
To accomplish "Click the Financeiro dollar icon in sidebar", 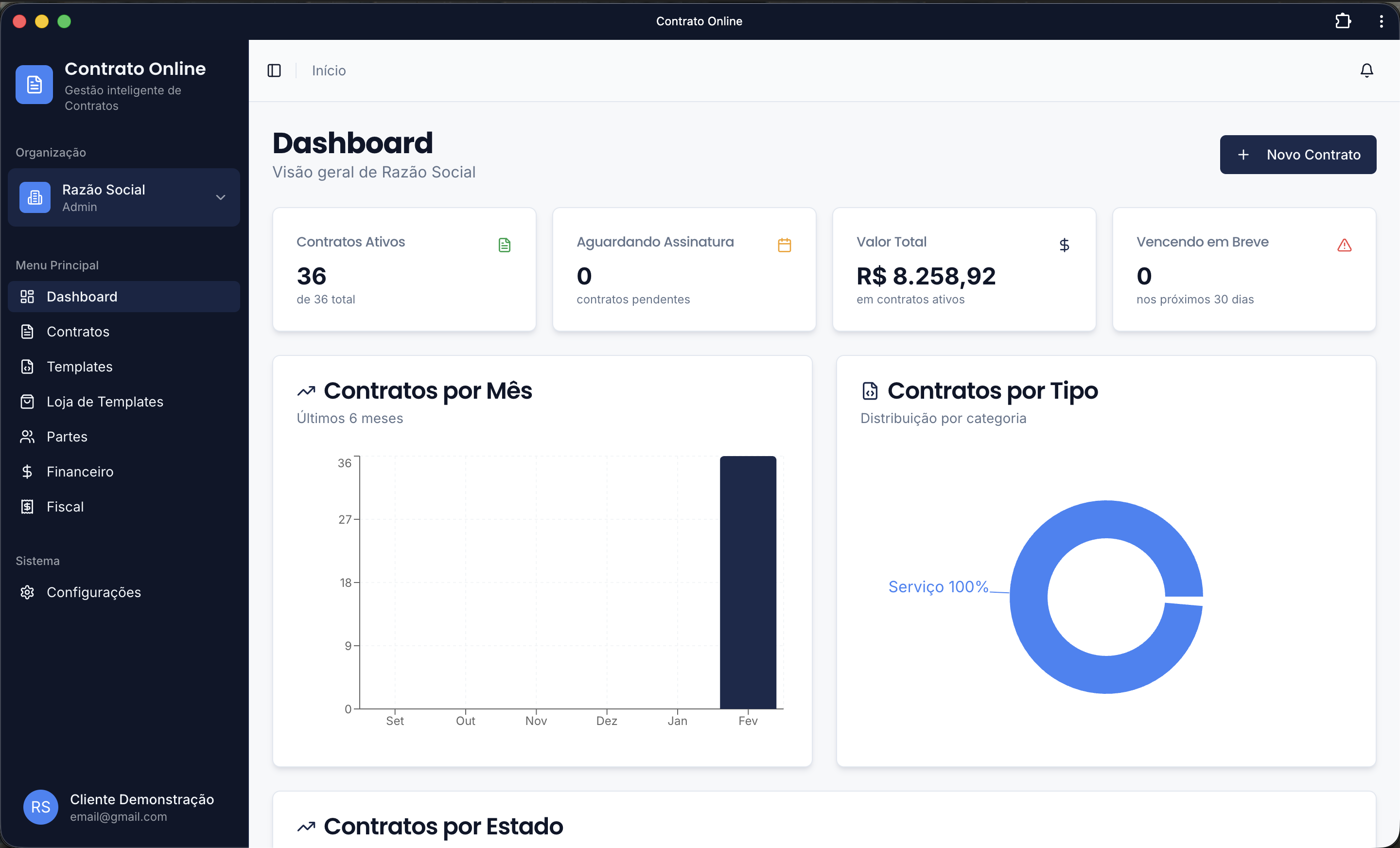I will [x=27, y=472].
